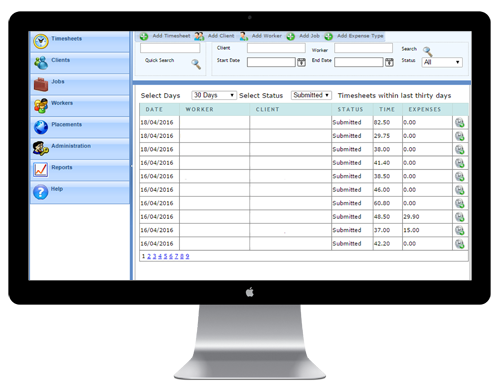Open the End Date calendar picker
500x392 pixels.
[389, 62]
